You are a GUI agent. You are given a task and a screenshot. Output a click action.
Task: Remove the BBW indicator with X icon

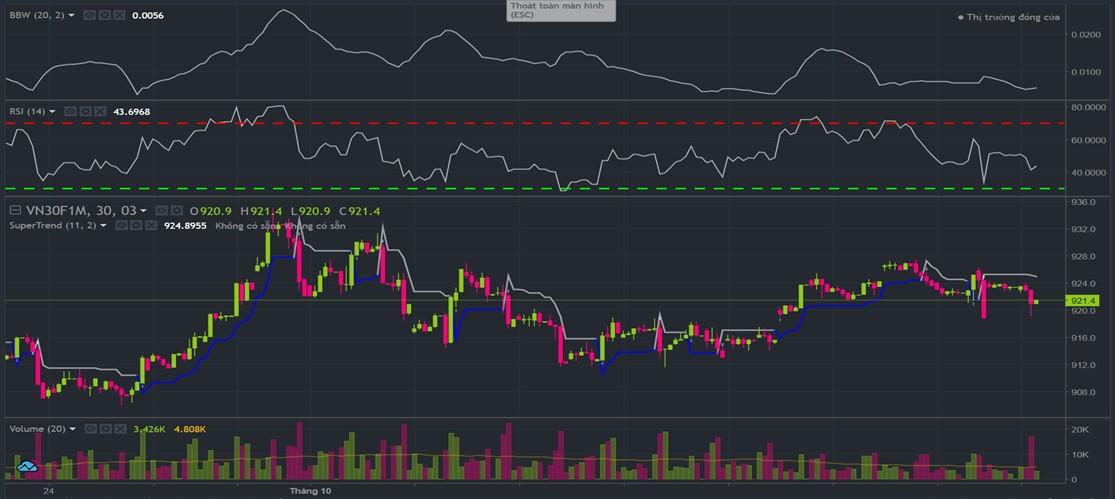tap(120, 15)
